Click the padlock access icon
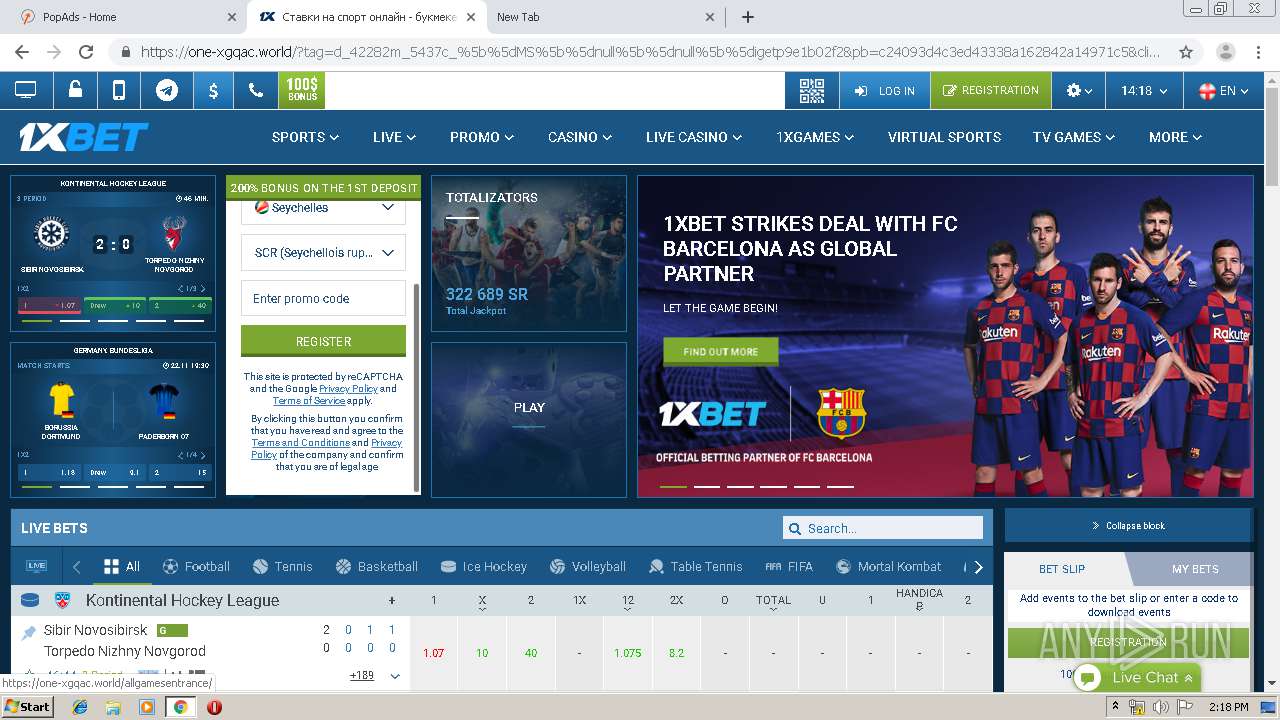Viewport: 1280px width, 720px height. point(75,90)
